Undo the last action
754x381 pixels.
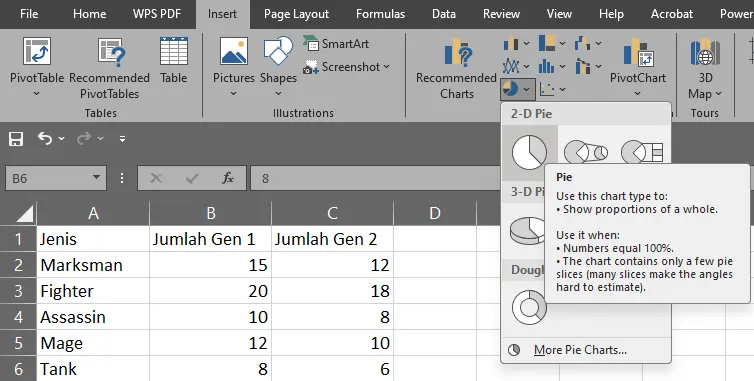coord(45,139)
